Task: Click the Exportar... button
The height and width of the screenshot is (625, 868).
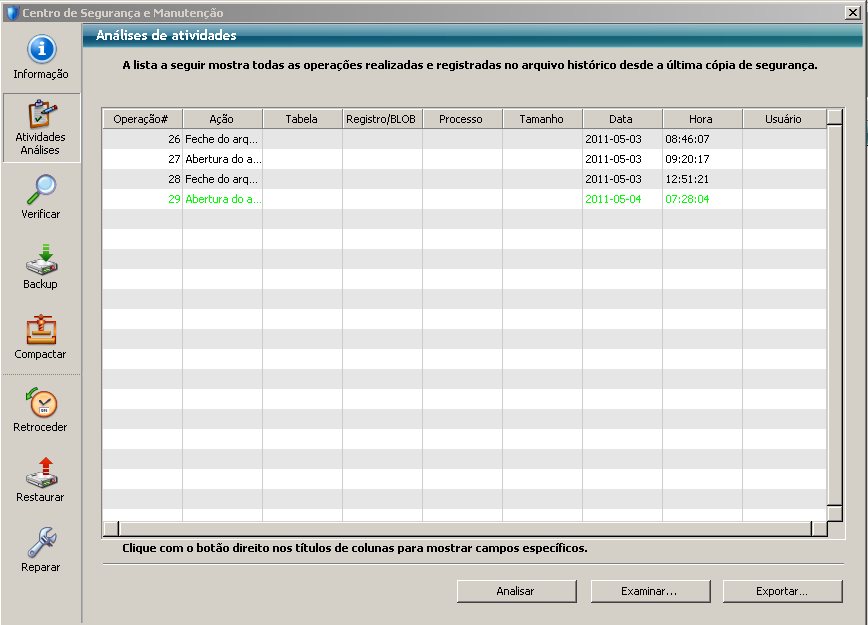Action: [782, 591]
